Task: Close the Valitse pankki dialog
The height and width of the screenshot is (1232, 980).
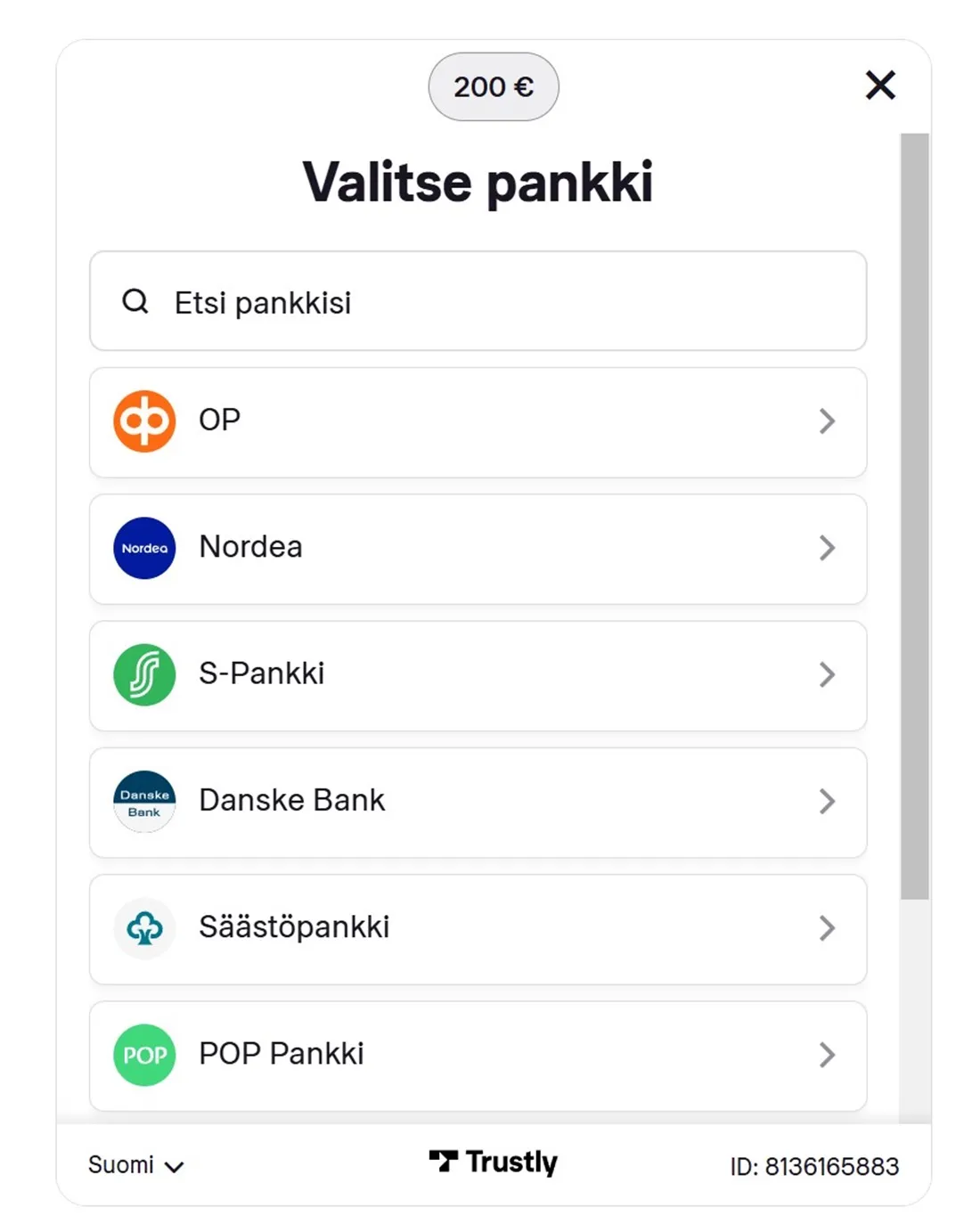Action: point(880,86)
